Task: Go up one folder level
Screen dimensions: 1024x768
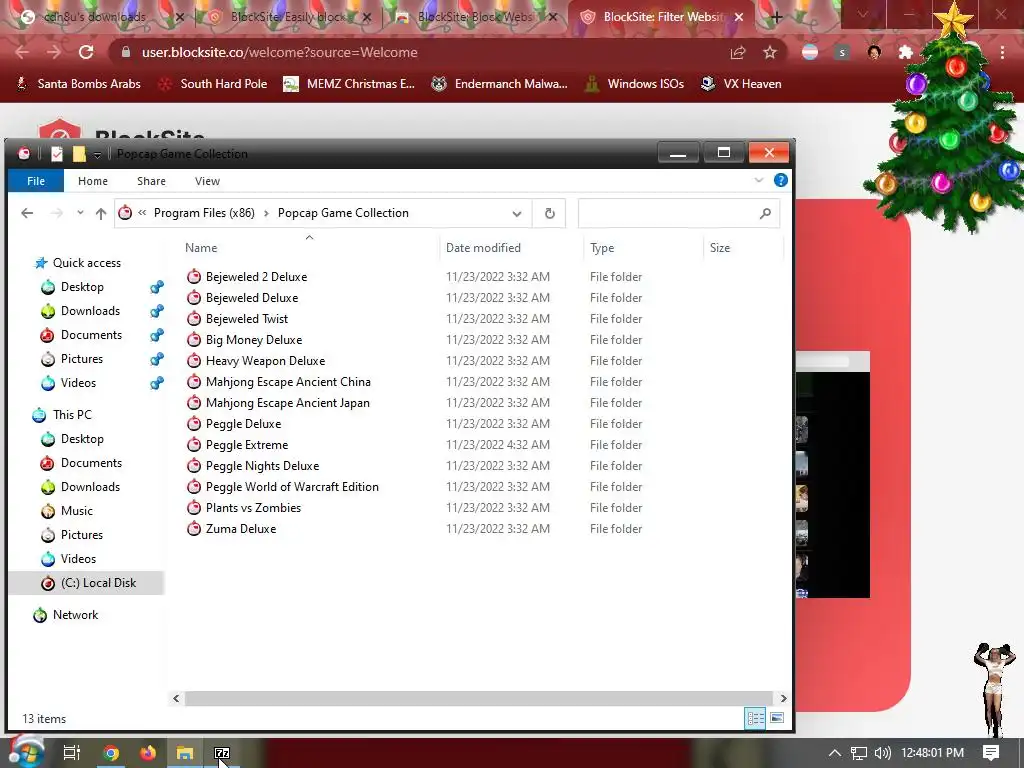Action: [x=101, y=213]
